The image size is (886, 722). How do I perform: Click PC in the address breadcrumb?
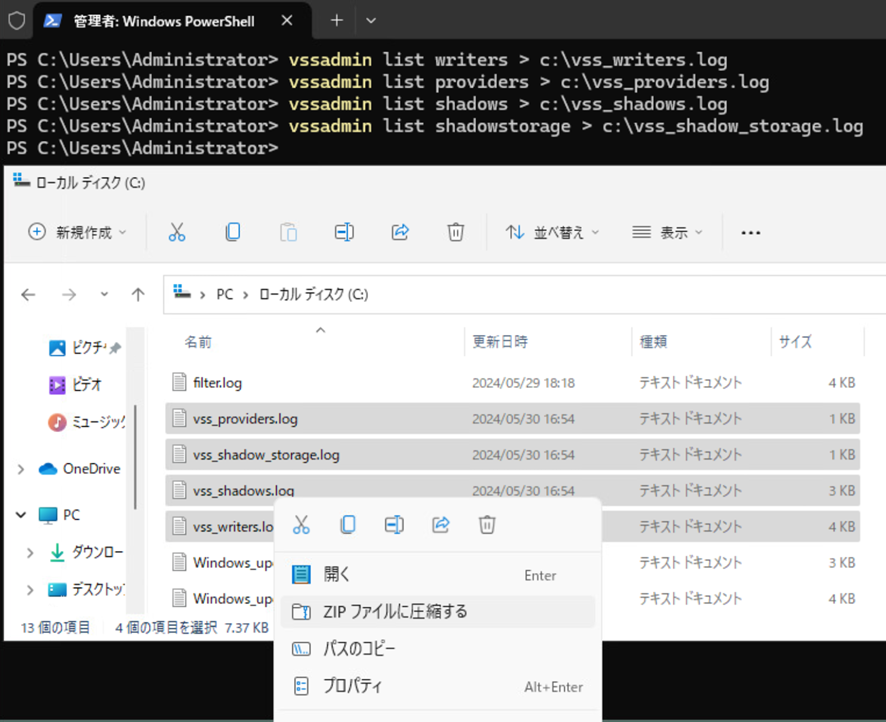pos(224,294)
